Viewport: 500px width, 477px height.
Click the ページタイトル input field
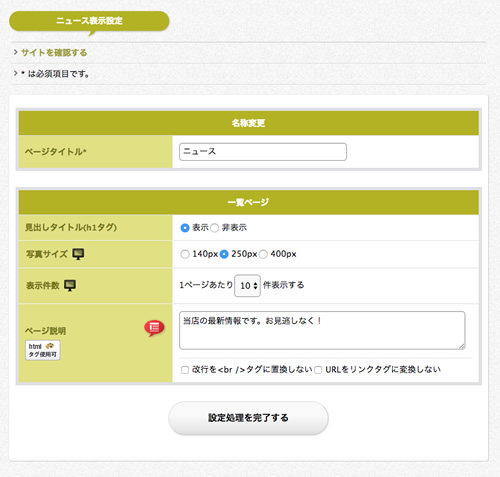coord(263,152)
